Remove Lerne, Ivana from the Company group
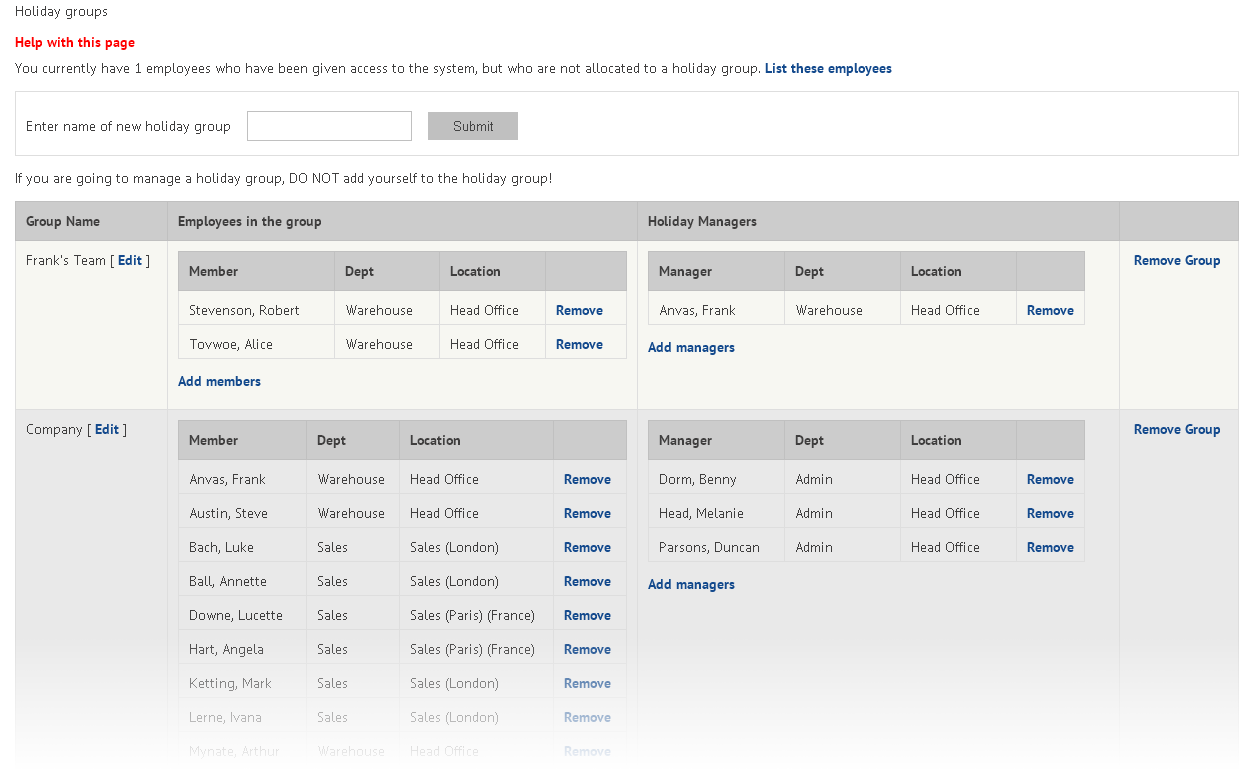 587,717
